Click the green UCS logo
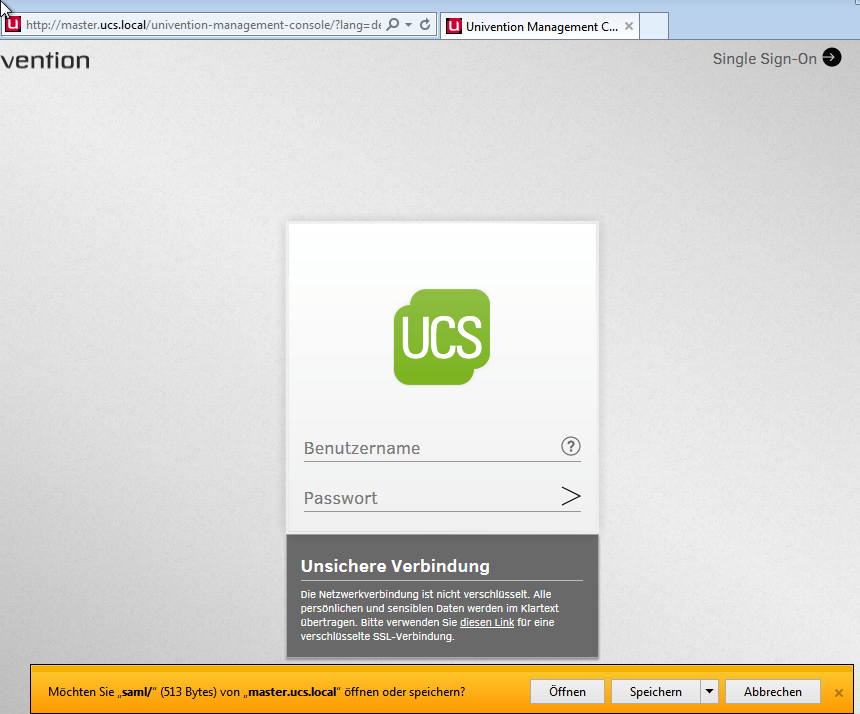 point(442,337)
